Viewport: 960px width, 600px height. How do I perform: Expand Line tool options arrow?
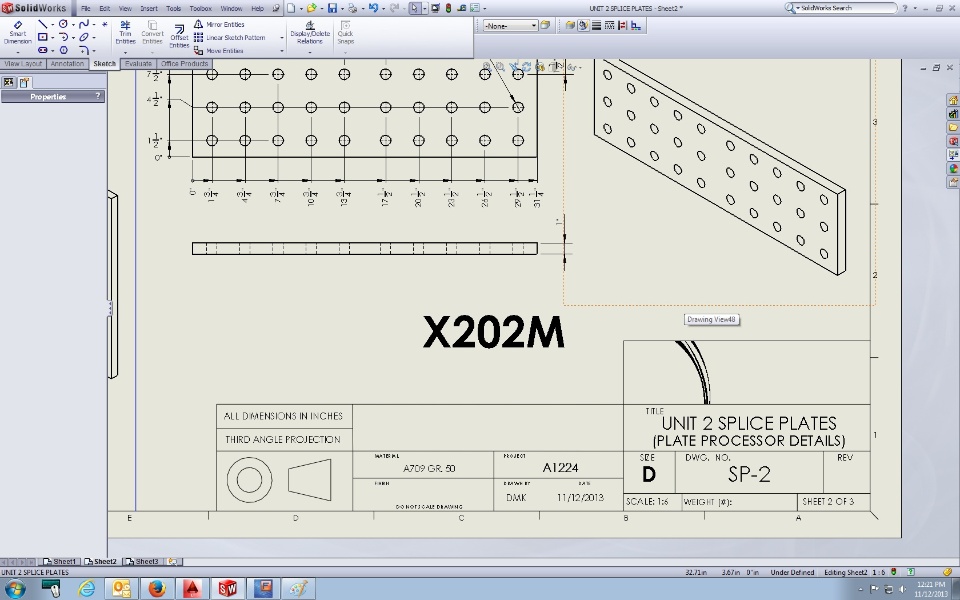coord(52,25)
